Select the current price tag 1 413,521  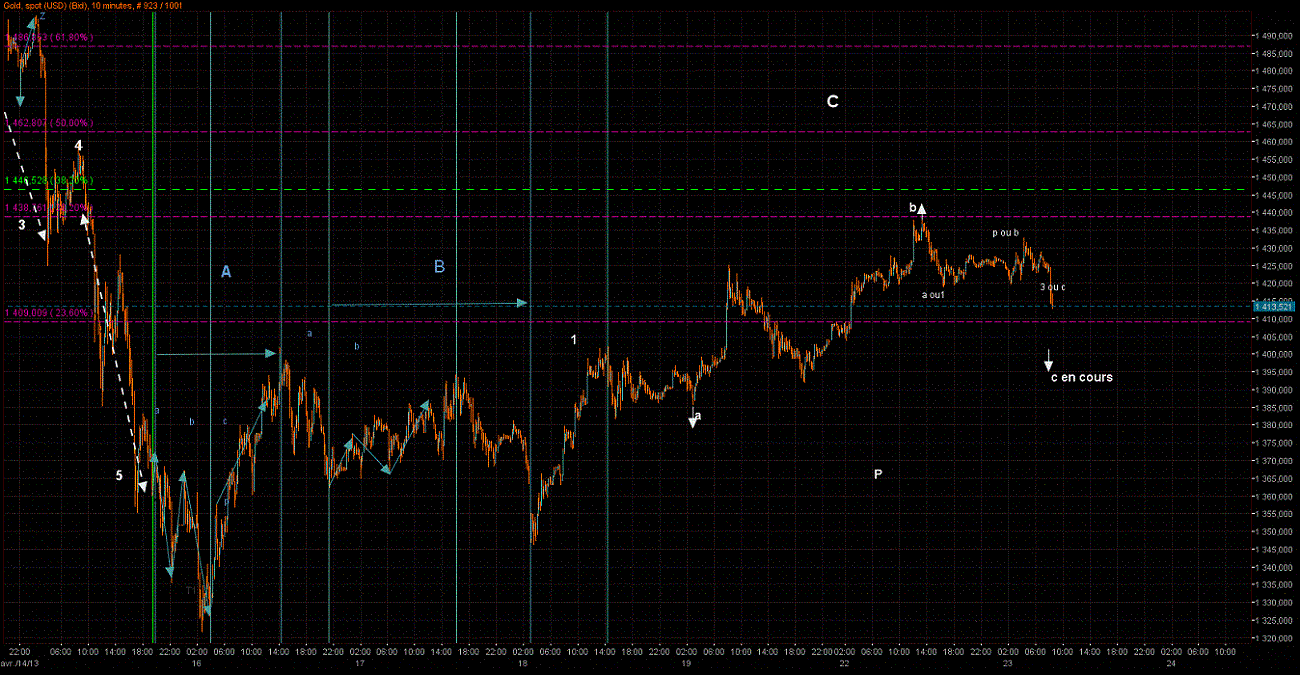click(1273, 306)
